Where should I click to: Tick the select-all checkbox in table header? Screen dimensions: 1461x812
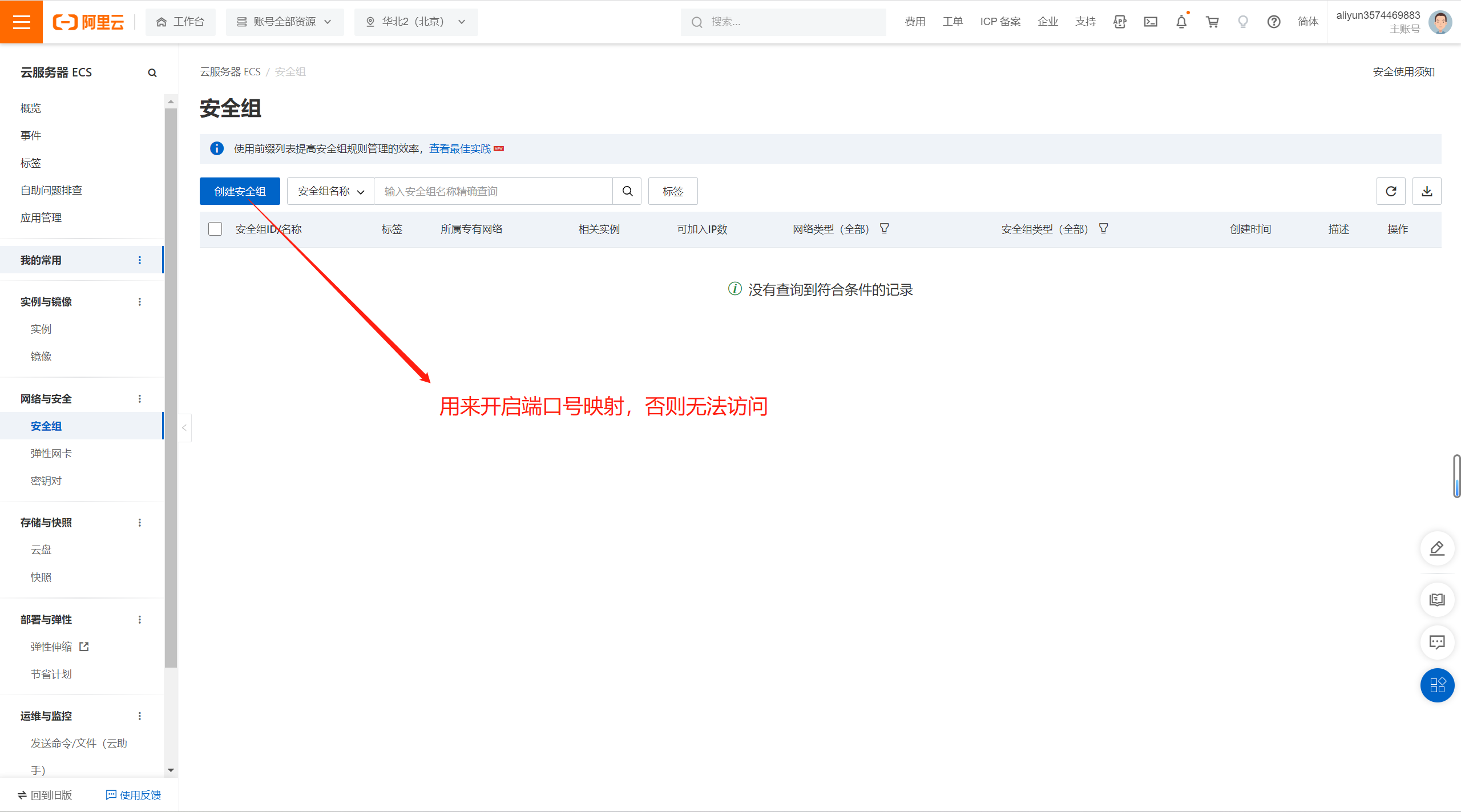point(215,229)
